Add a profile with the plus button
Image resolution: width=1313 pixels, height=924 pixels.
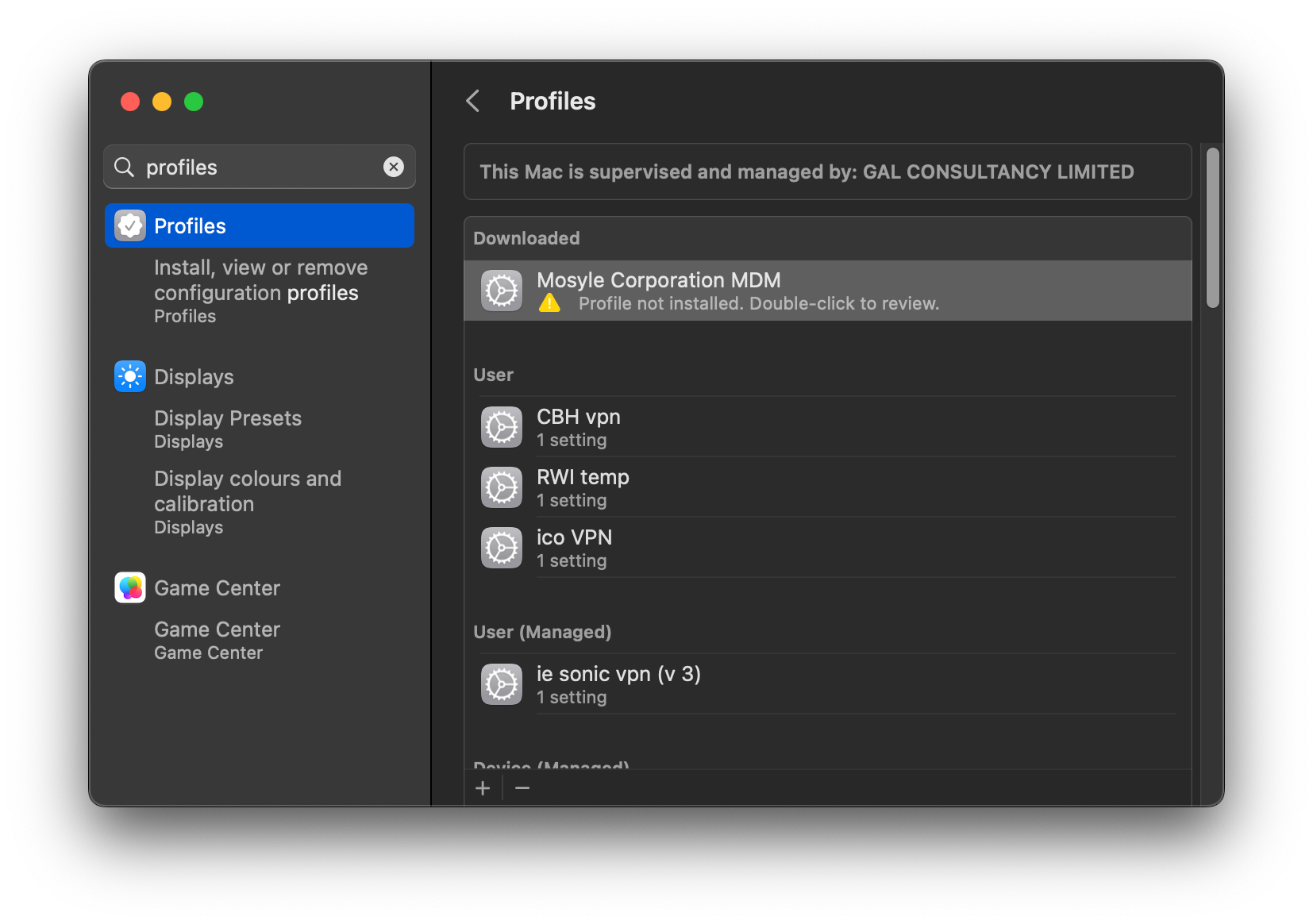[x=483, y=788]
